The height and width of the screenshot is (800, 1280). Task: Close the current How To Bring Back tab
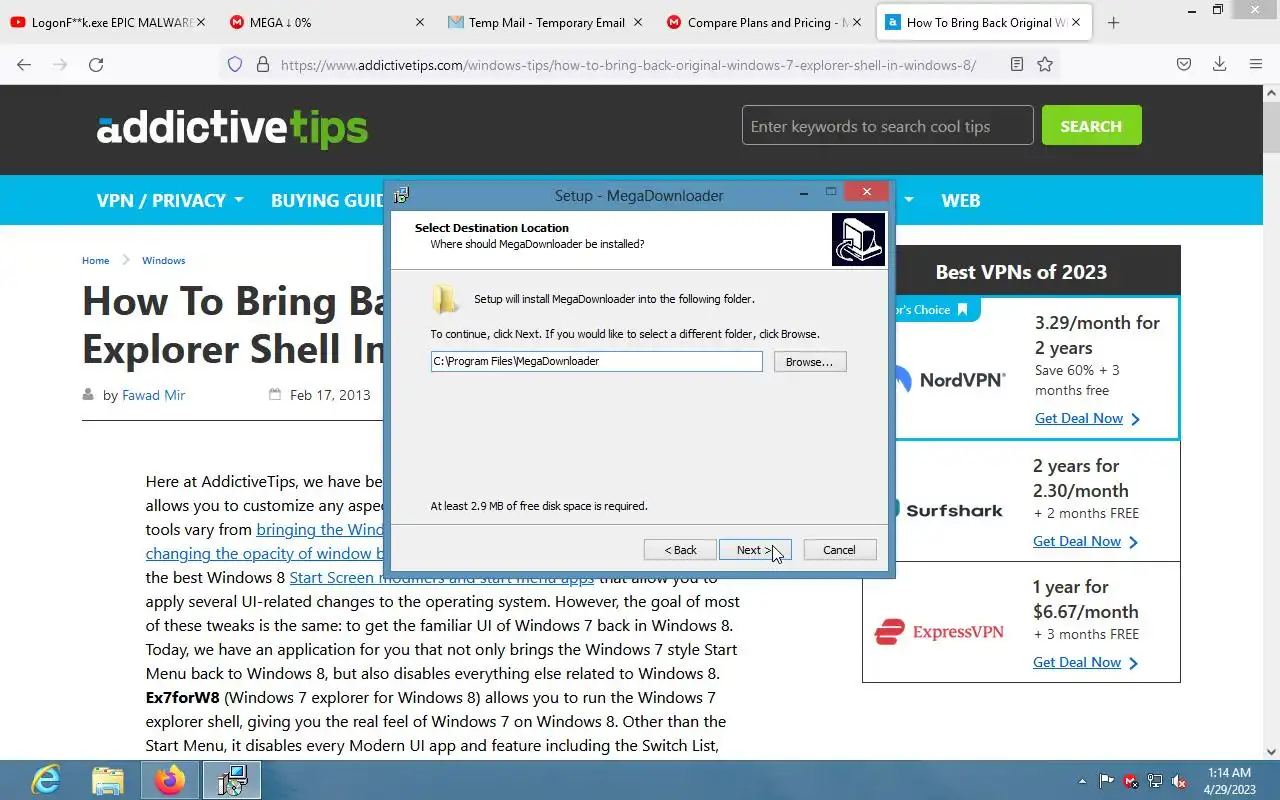(x=1074, y=22)
